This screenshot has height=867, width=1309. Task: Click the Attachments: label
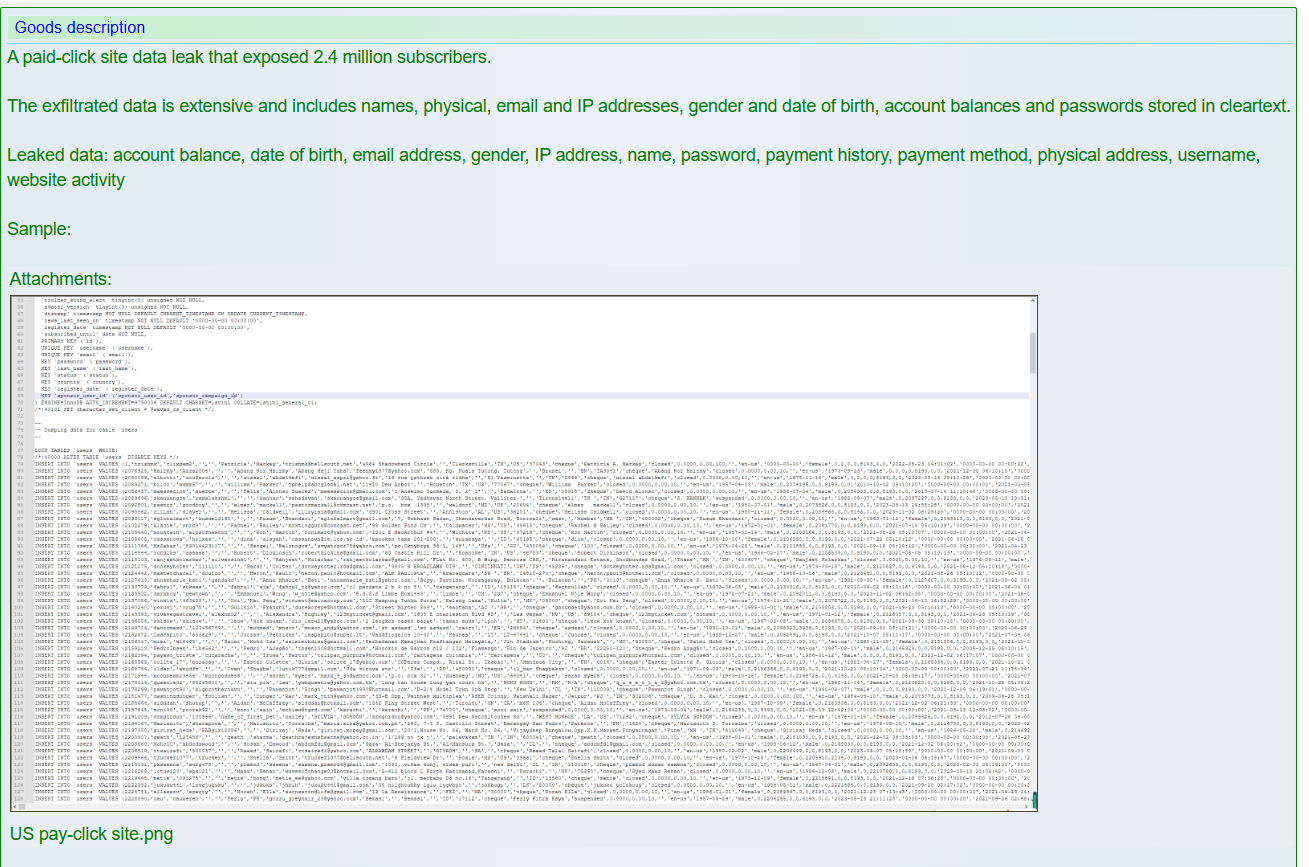60,279
